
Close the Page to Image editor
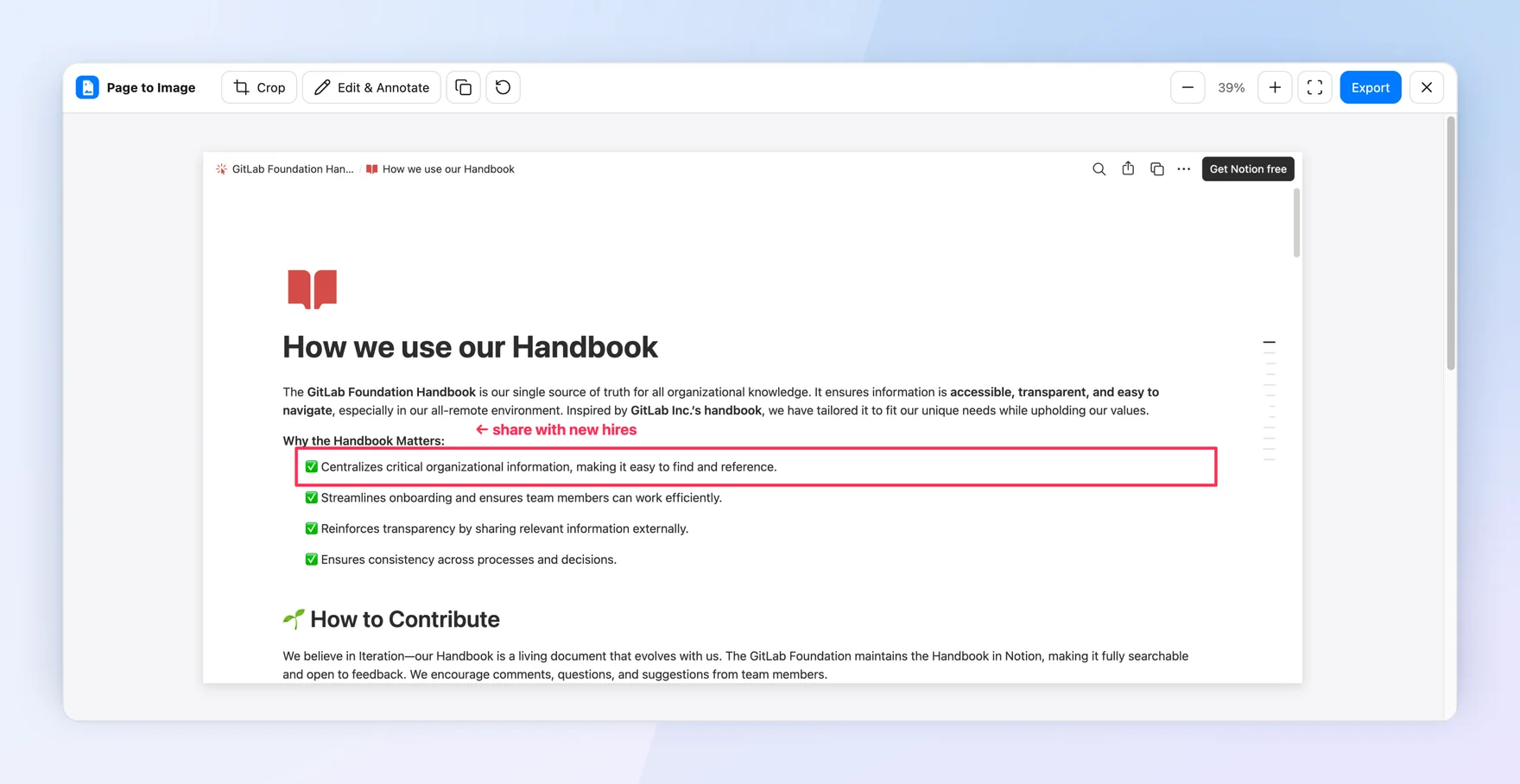coord(1427,87)
